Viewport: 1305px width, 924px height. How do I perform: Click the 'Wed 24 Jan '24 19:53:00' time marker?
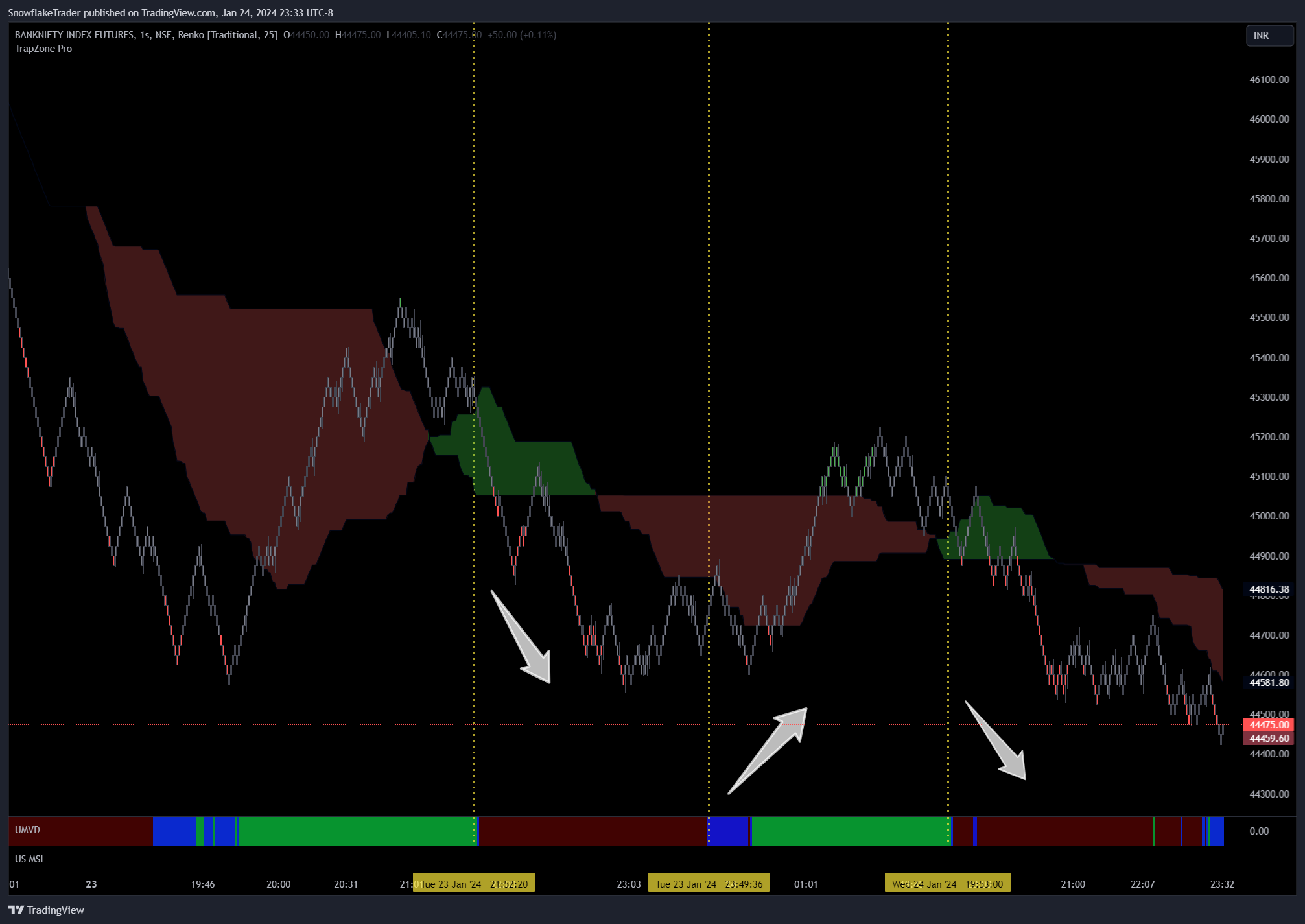click(x=947, y=884)
